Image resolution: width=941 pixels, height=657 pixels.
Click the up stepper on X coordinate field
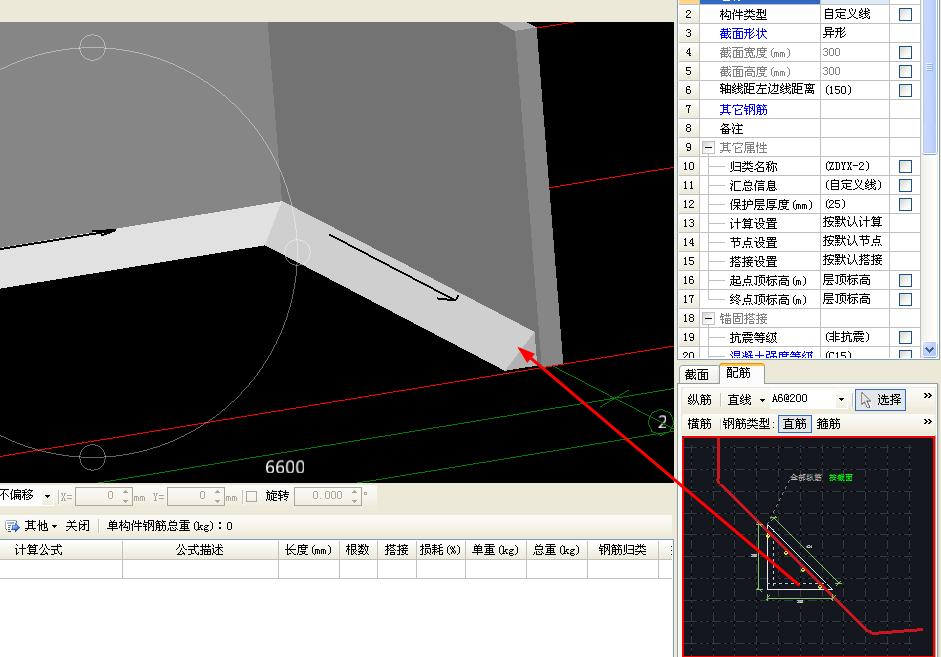[x=126, y=490]
